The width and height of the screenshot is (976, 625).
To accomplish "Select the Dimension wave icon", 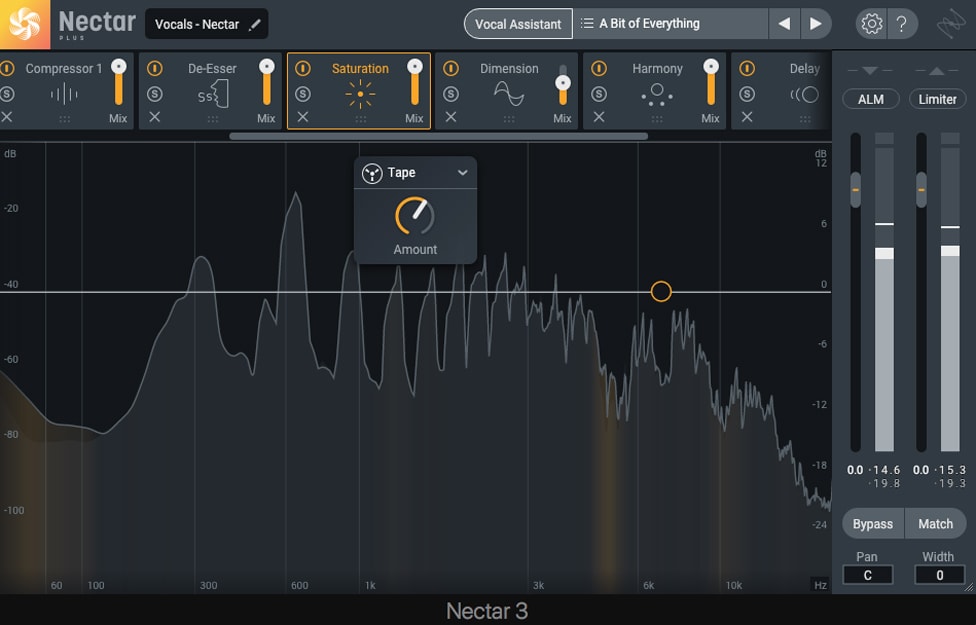I will [509, 95].
